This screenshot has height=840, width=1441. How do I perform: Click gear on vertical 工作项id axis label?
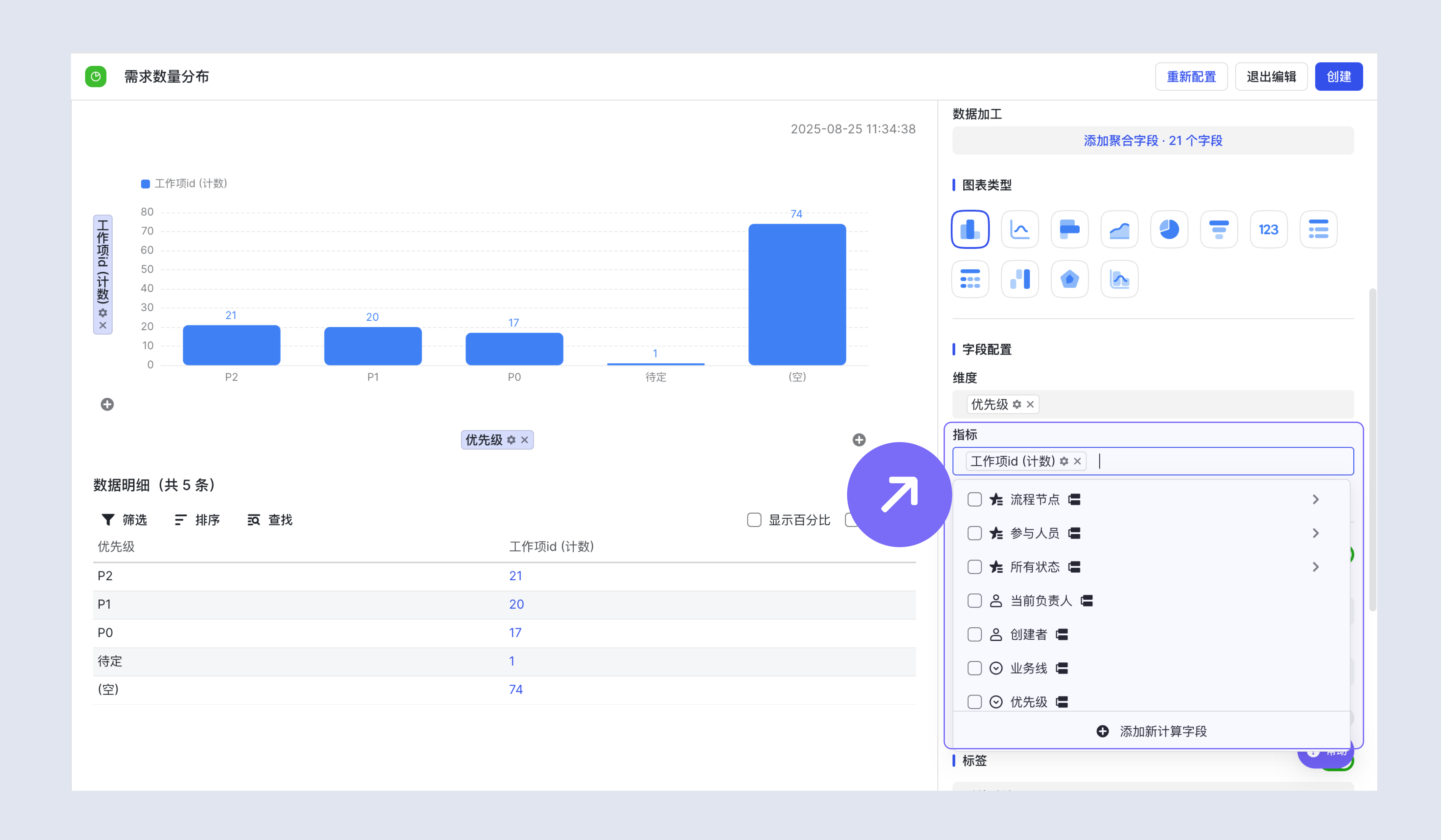(103, 313)
